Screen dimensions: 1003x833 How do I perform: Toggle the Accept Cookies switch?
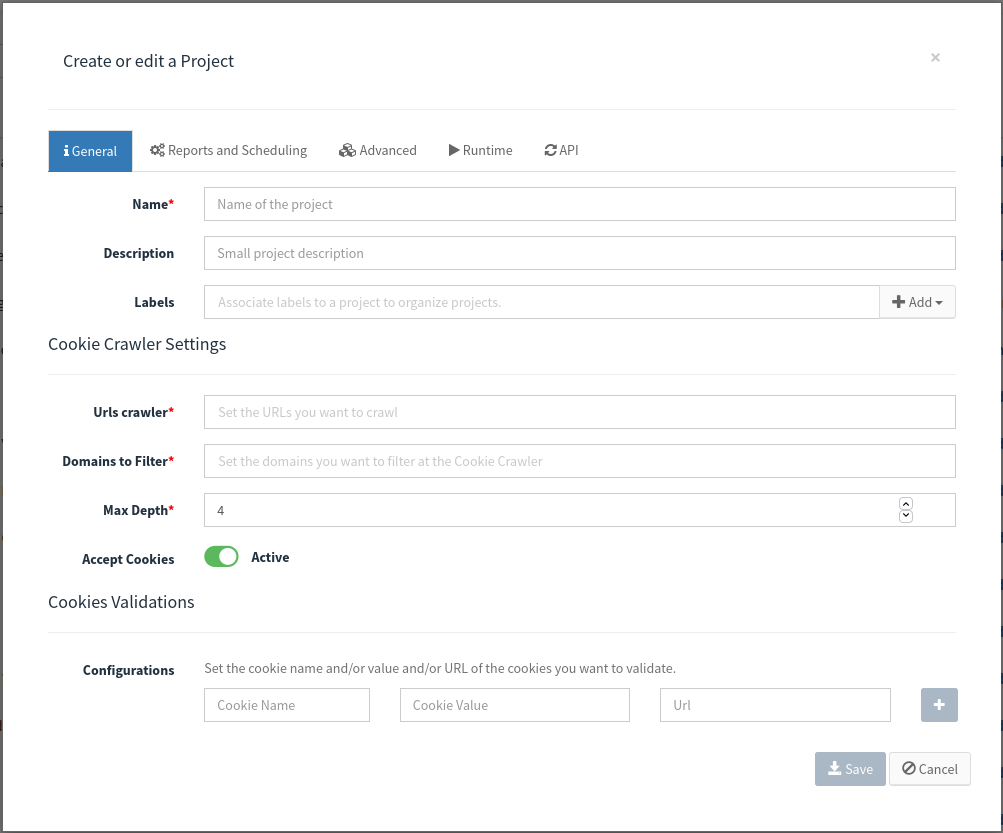click(x=221, y=557)
